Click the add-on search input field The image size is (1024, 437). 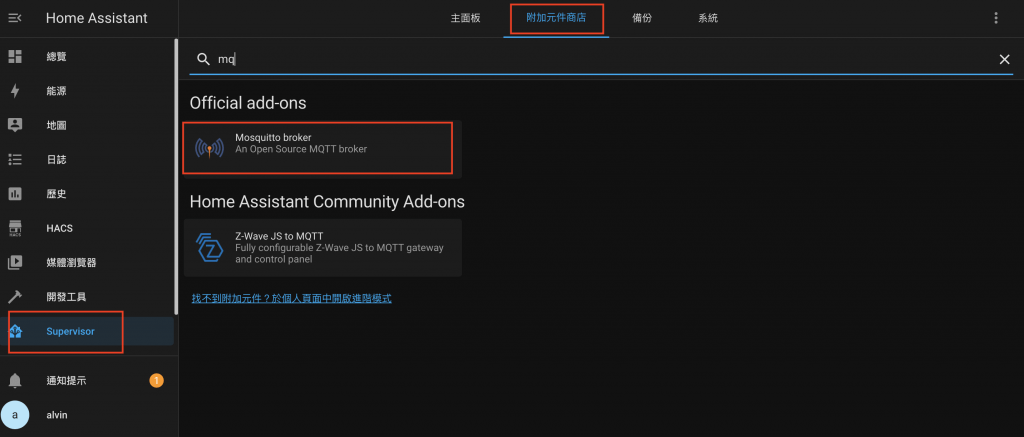[x=601, y=59]
